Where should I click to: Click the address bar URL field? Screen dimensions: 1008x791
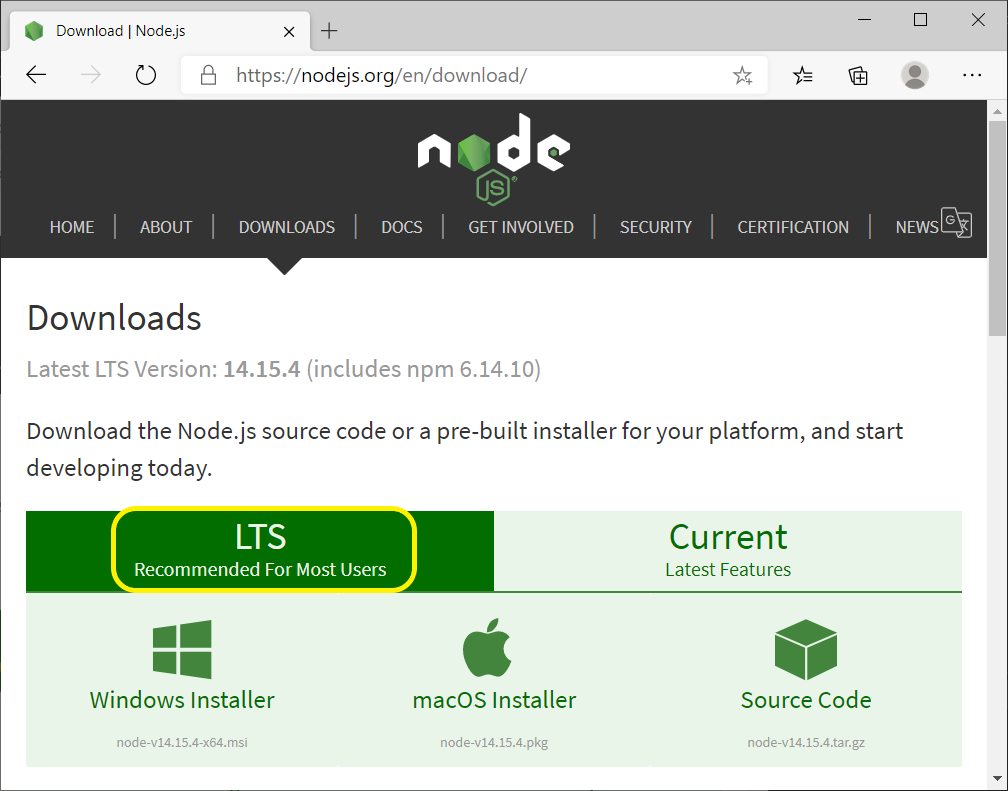pyautogui.click(x=474, y=75)
